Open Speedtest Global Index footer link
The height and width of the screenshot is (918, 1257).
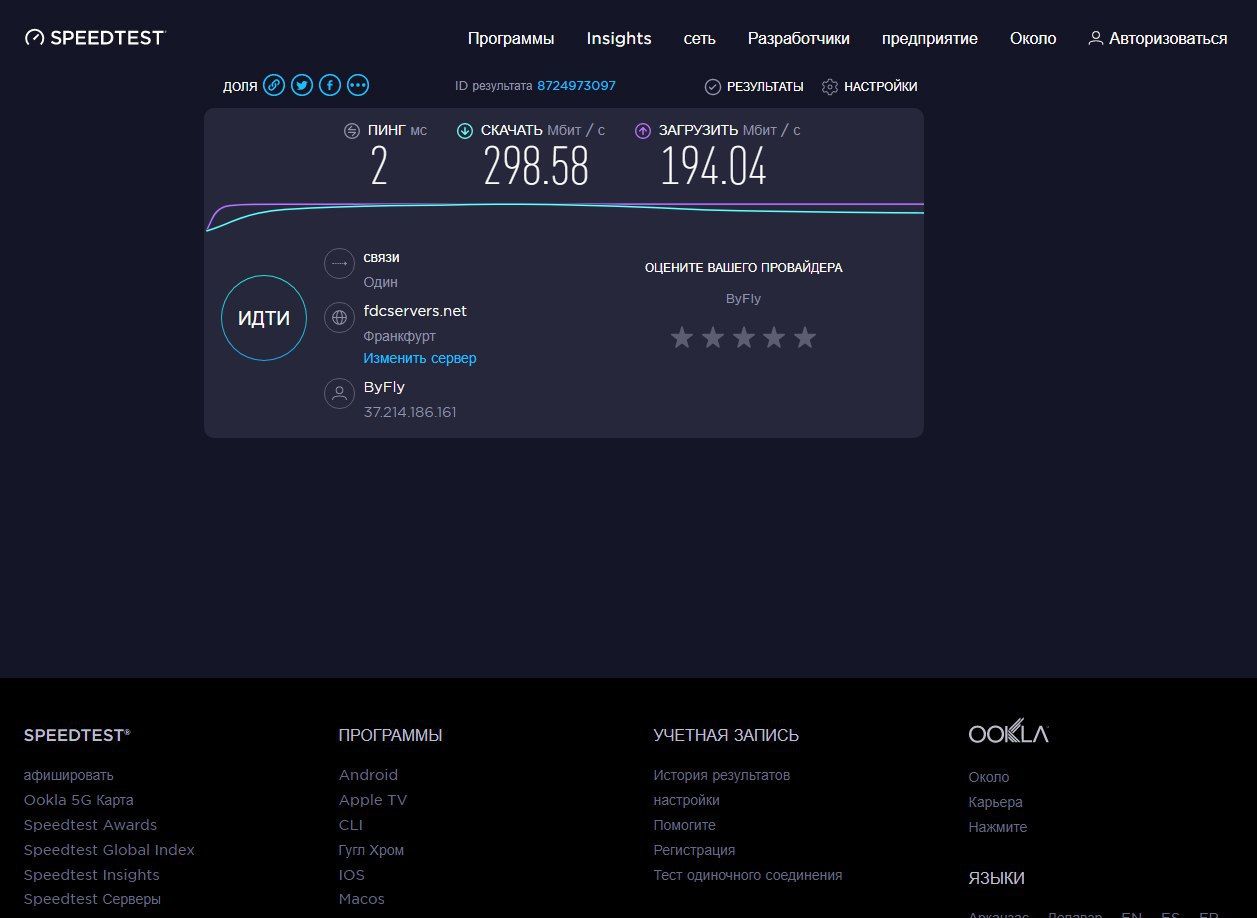click(110, 850)
